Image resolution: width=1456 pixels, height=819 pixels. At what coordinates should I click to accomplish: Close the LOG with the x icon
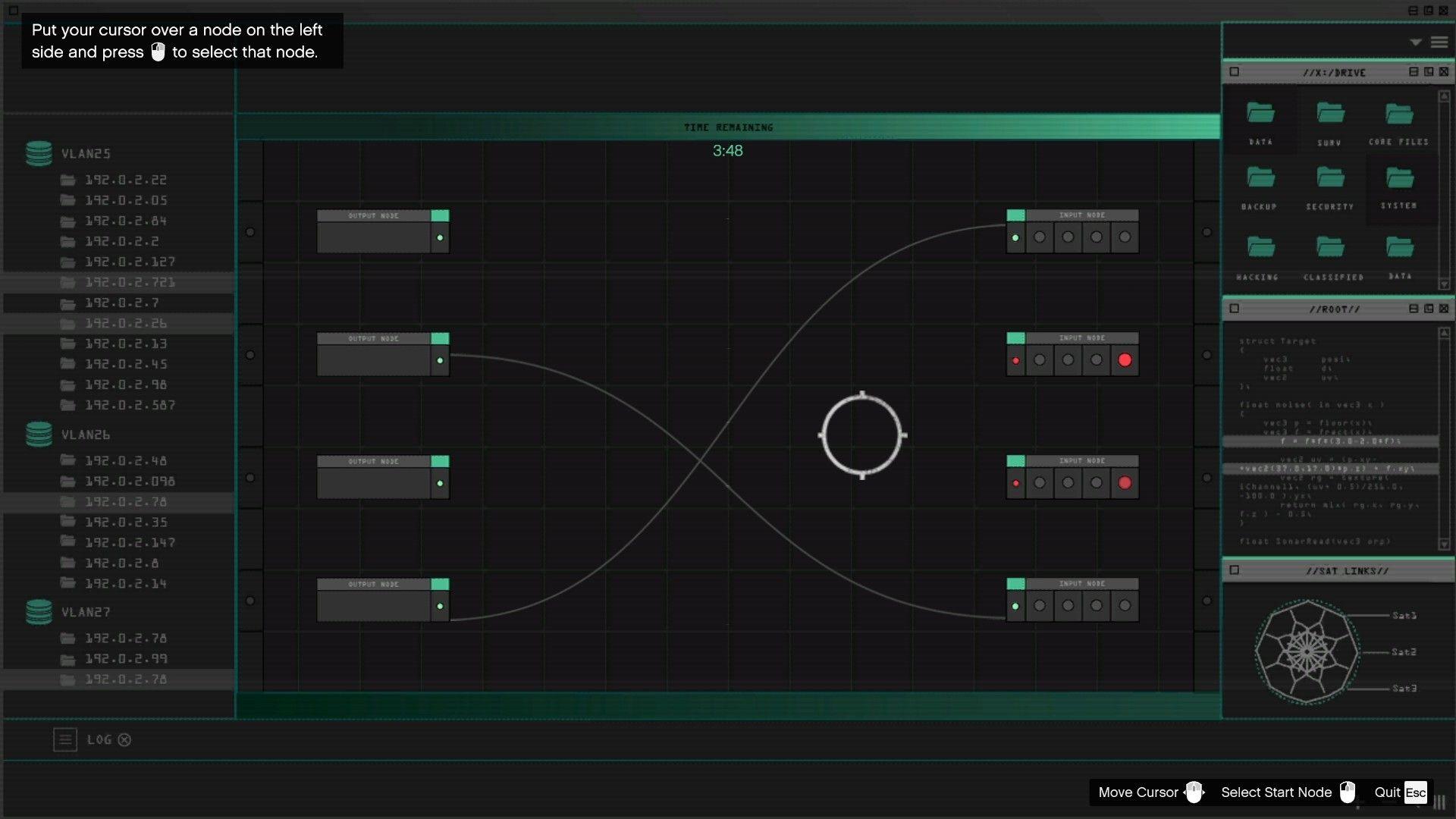point(124,739)
